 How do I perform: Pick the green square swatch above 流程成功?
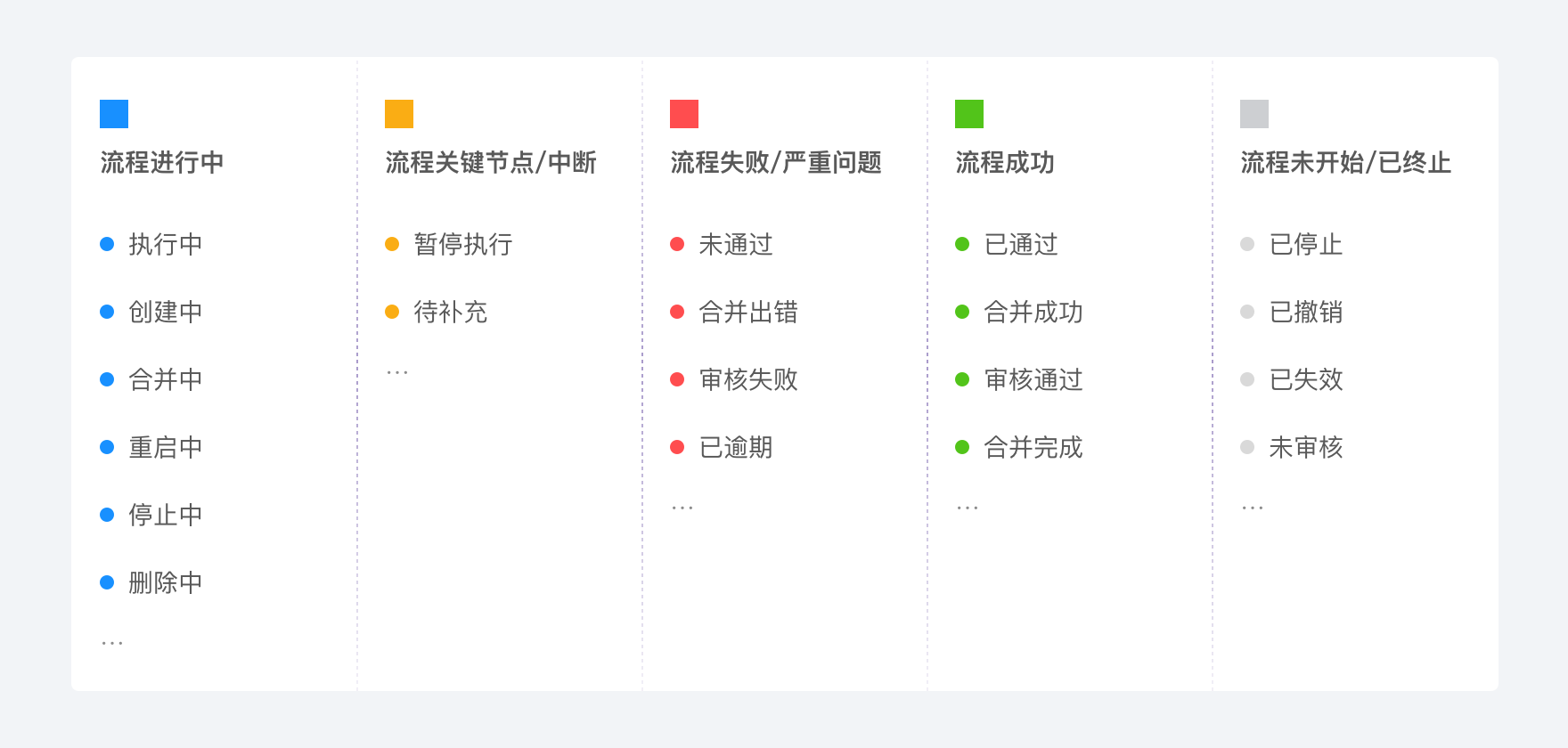[969, 114]
